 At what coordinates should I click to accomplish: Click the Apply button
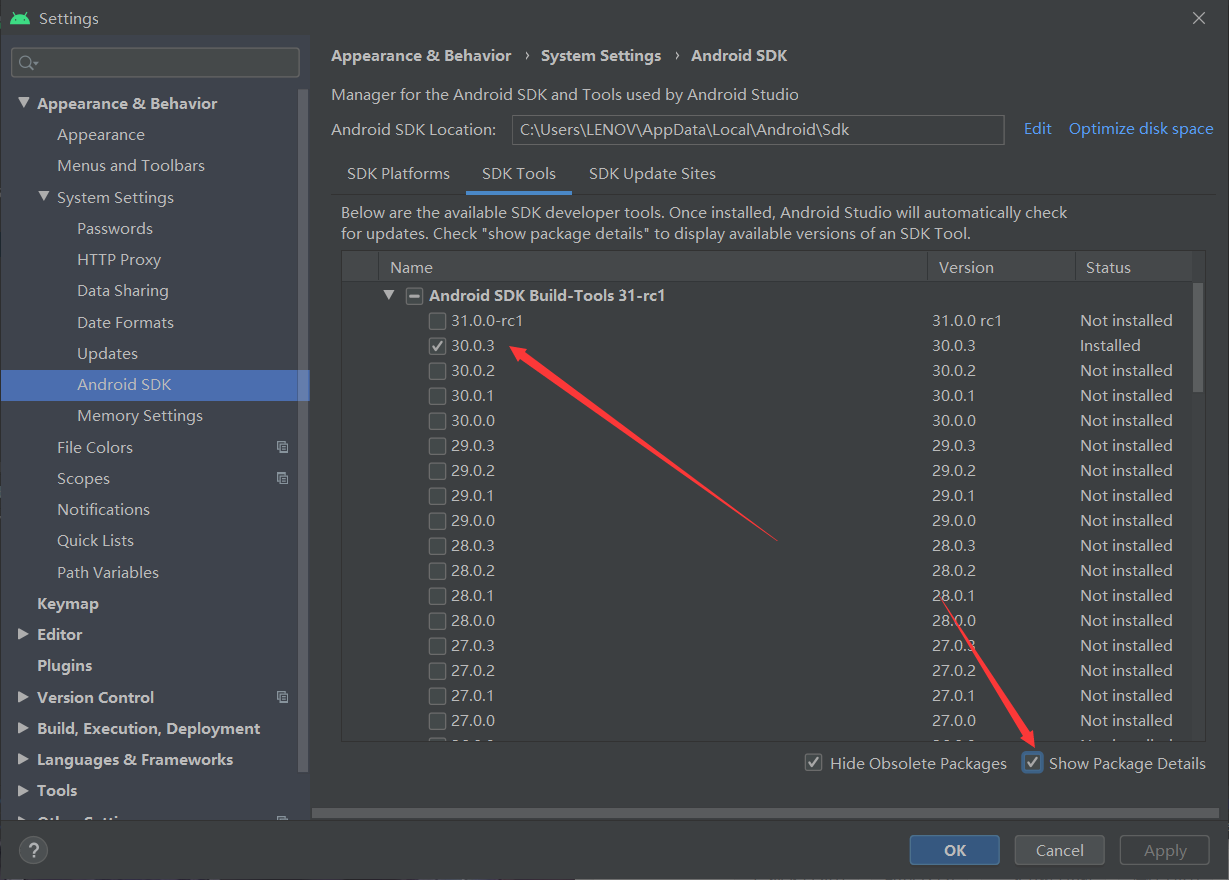coord(1165,850)
